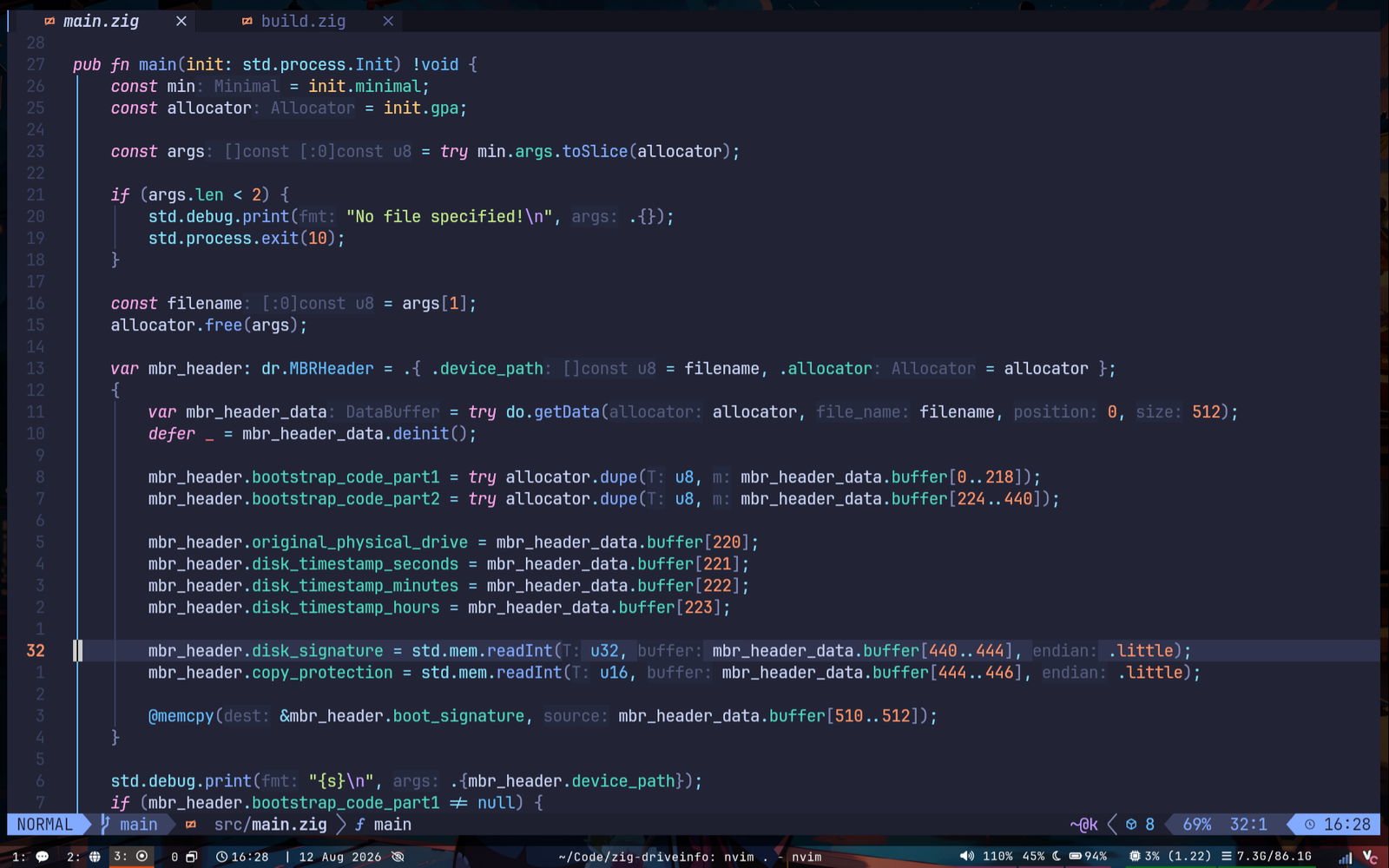The image size is (1389, 868).
Task: Click on bootstrap_code_part1 assignment field
Action: (x=346, y=477)
